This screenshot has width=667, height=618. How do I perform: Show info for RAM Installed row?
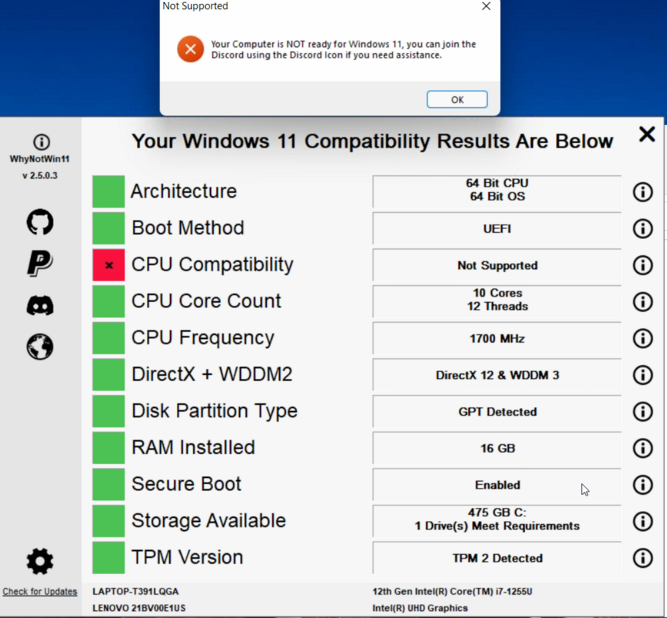coord(642,448)
